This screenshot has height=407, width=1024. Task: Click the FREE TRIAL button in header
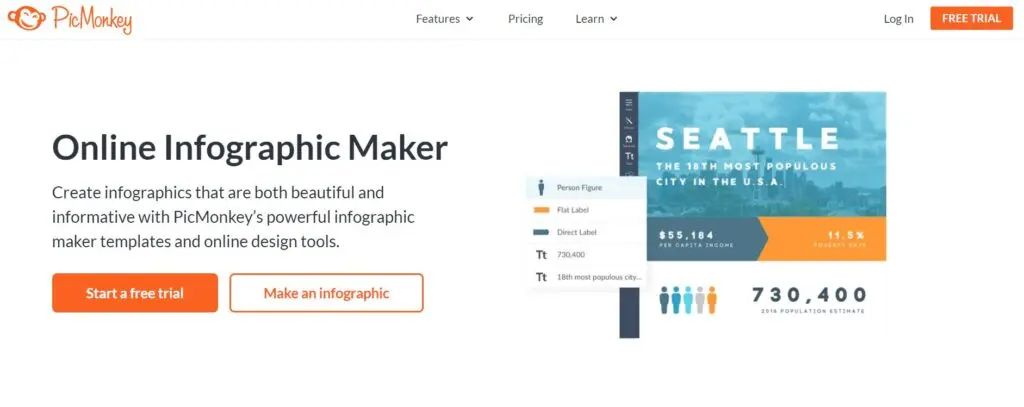(971, 18)
